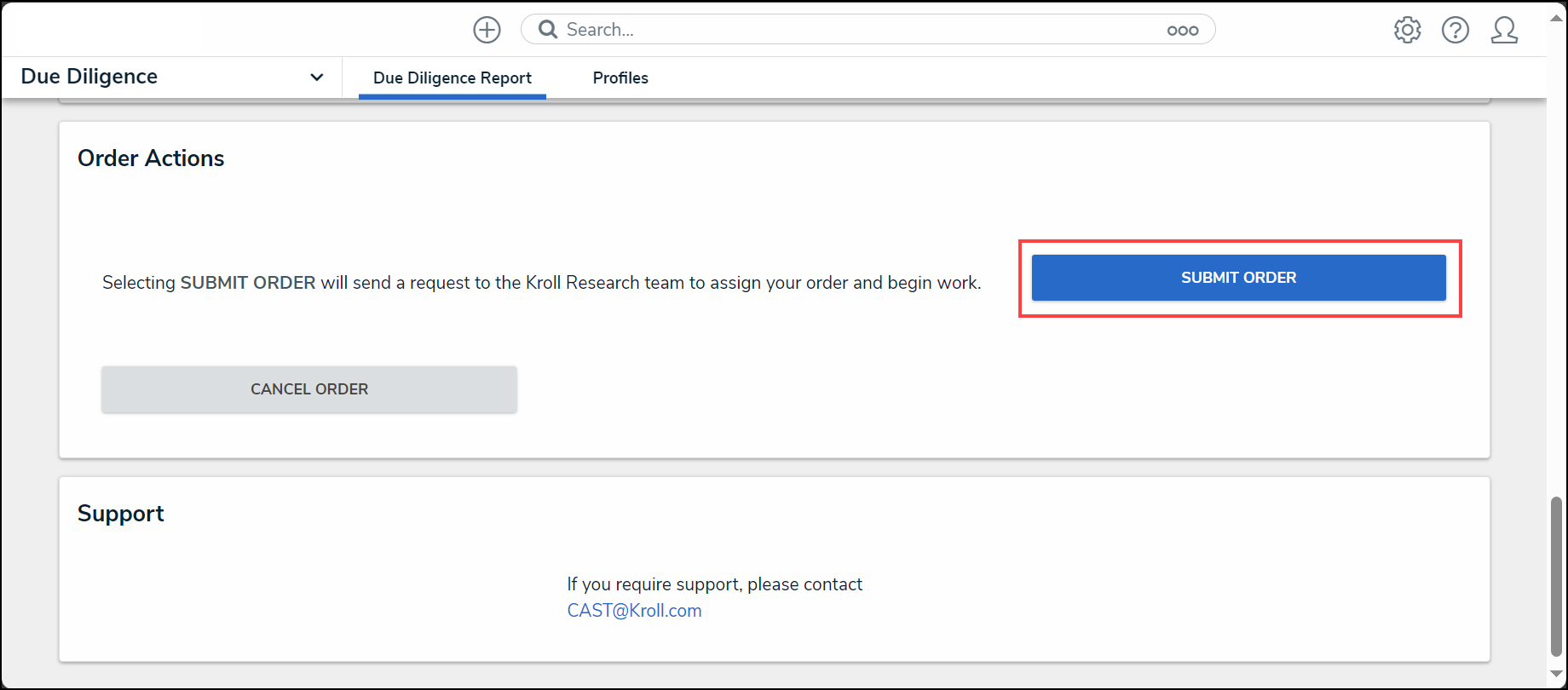Click the plus create-new icon
Screen dimensions: 1568x690
487,30
